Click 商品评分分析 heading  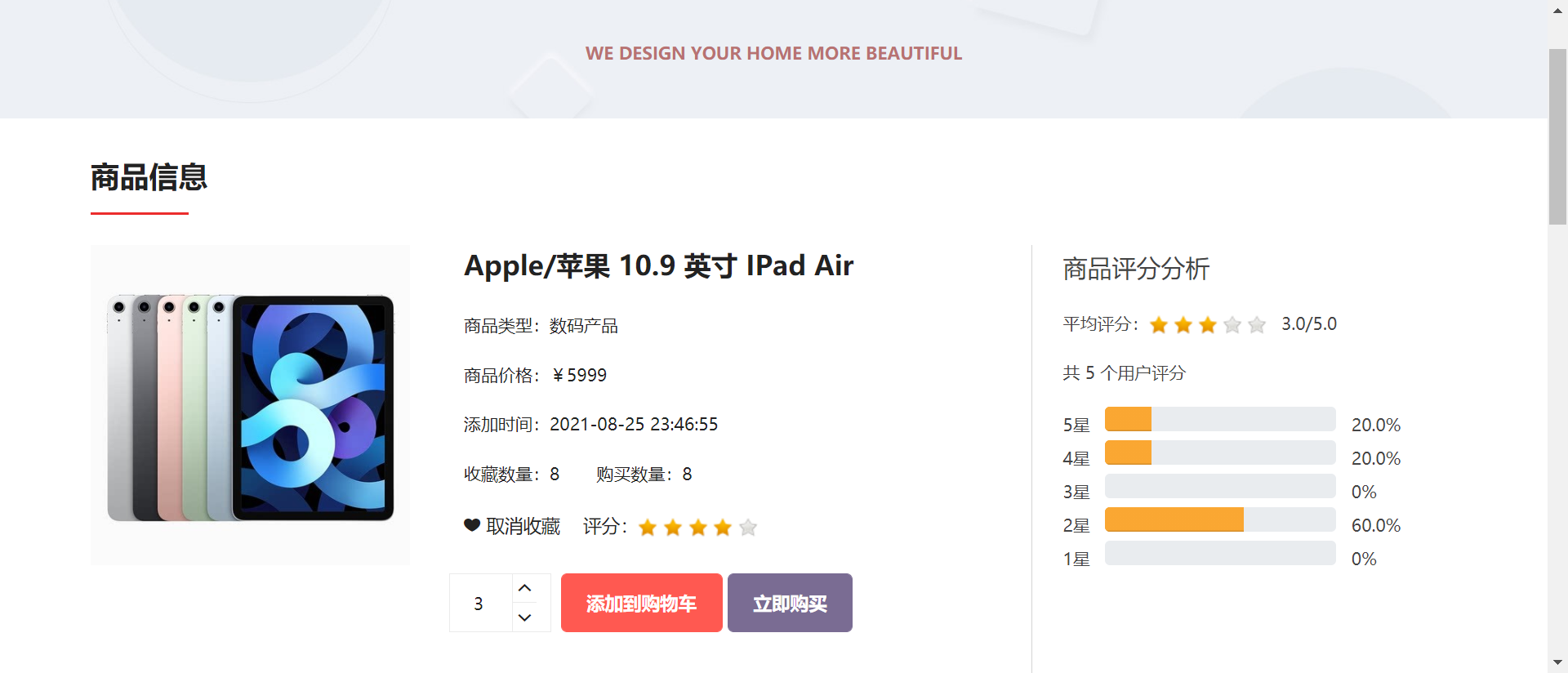1136,269
